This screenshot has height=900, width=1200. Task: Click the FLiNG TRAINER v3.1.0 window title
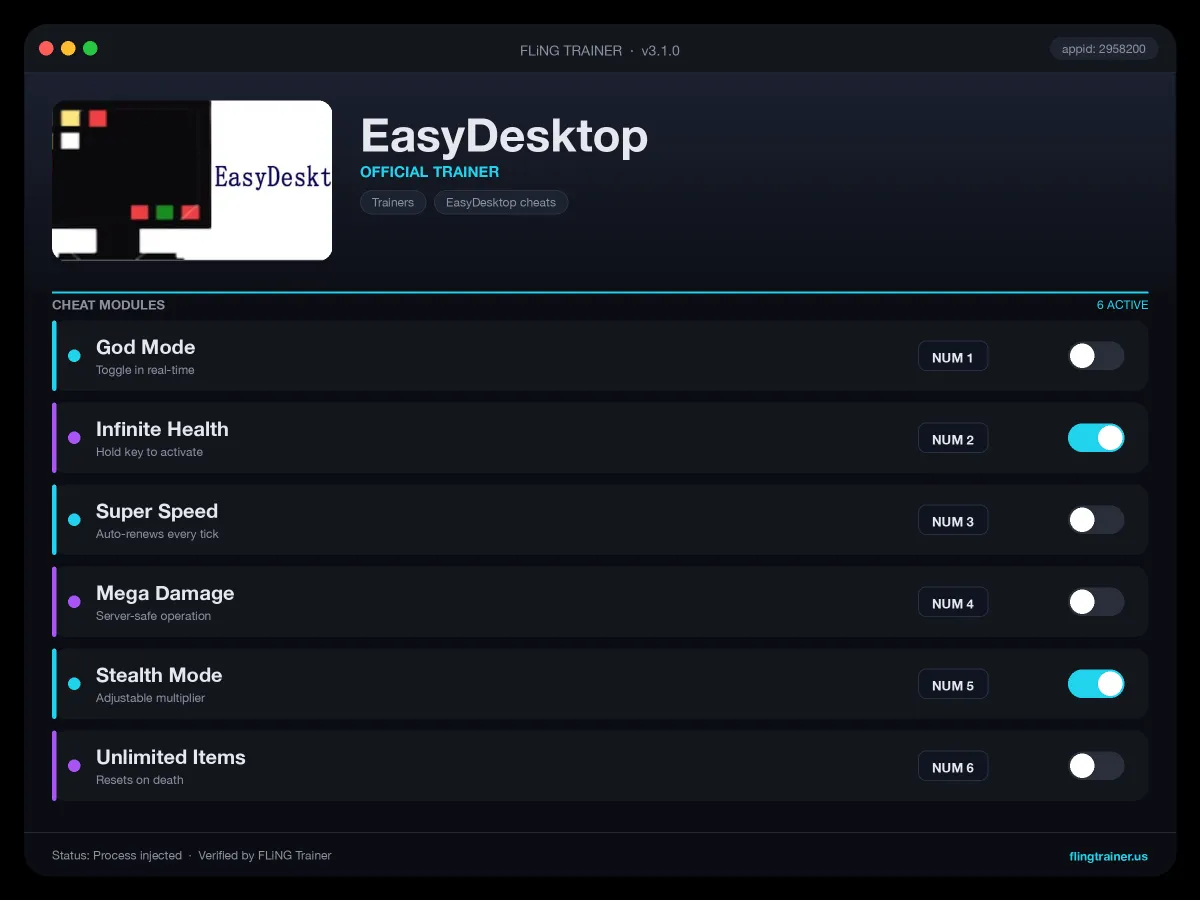[x=600, y=50]
